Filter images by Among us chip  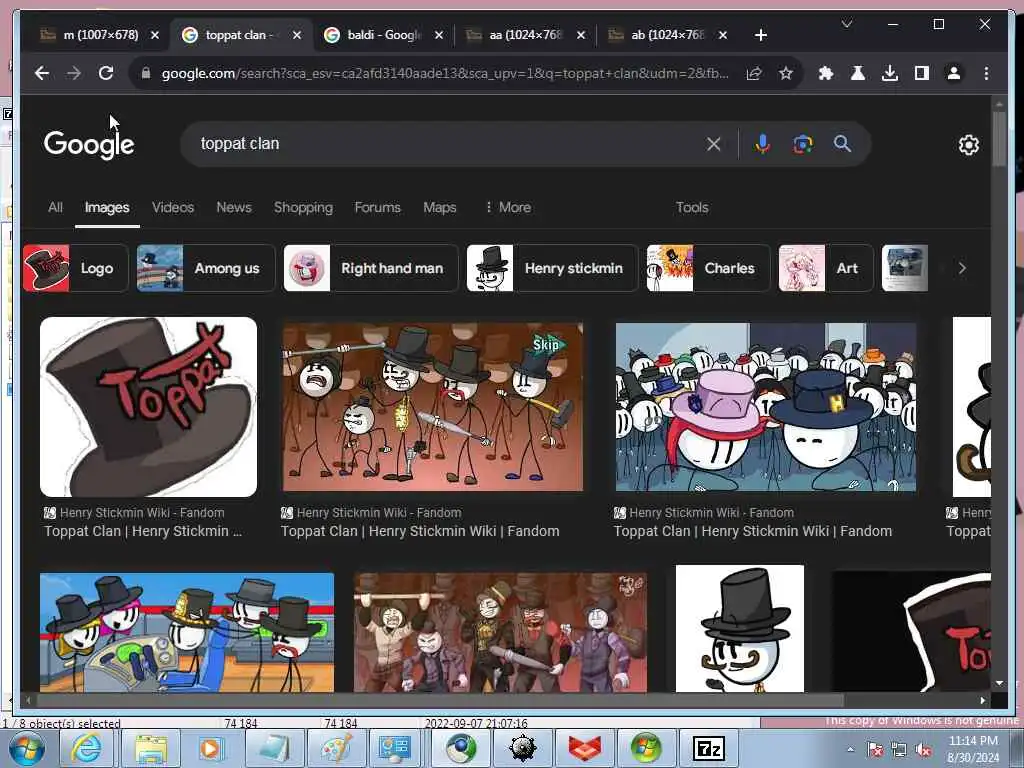click(206, 268)
